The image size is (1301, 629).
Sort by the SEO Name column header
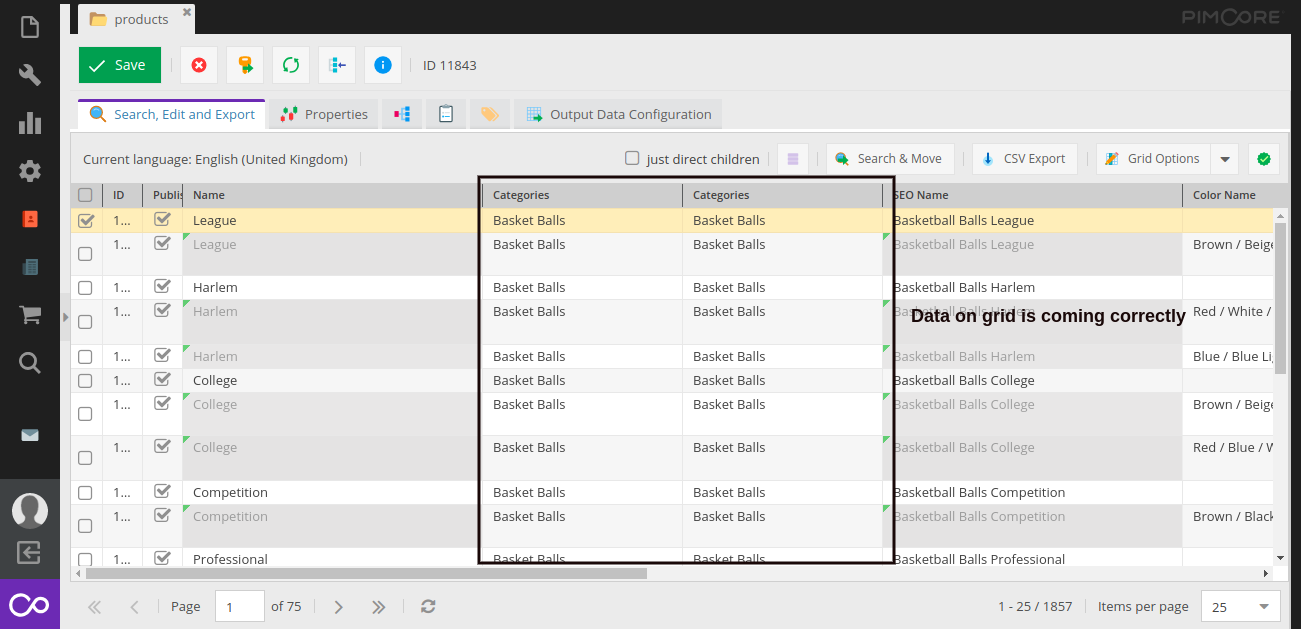coord(1032,195)
